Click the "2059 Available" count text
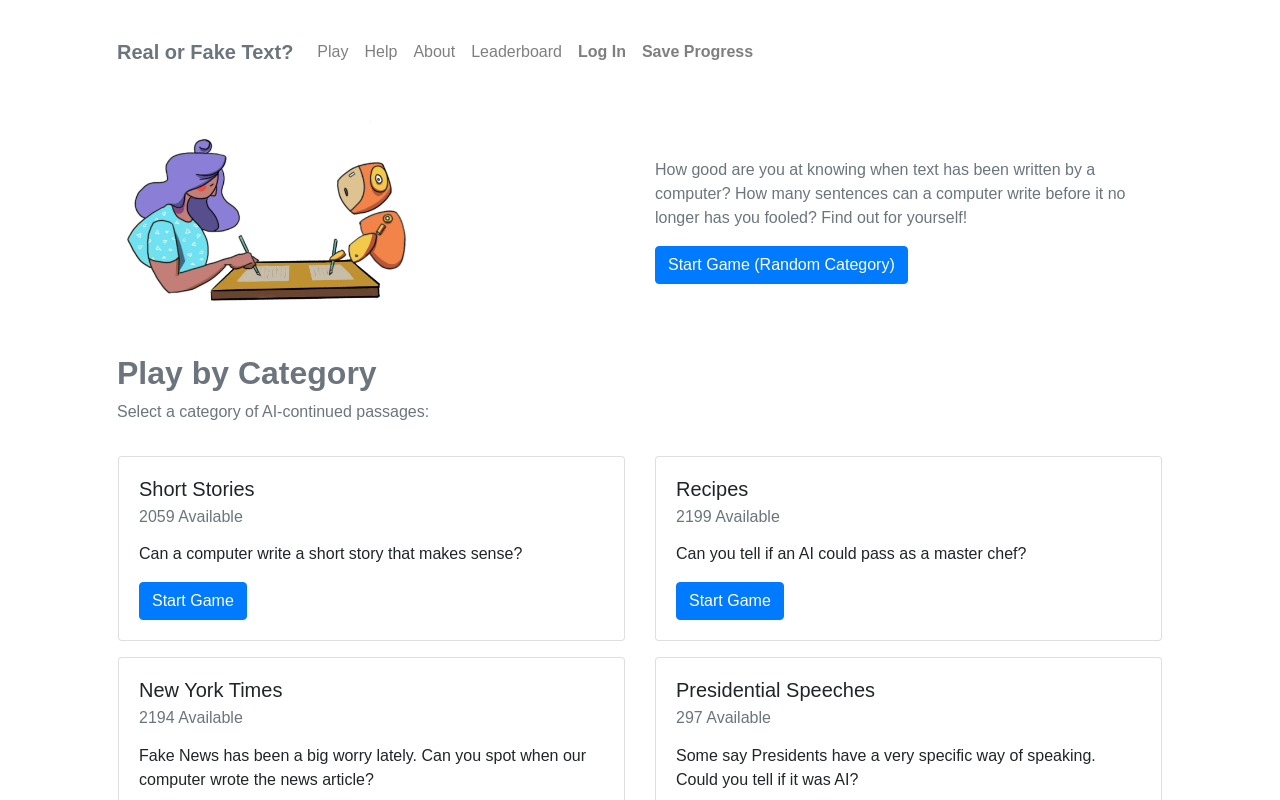1280x800 pixels. [x=191, y=517]
